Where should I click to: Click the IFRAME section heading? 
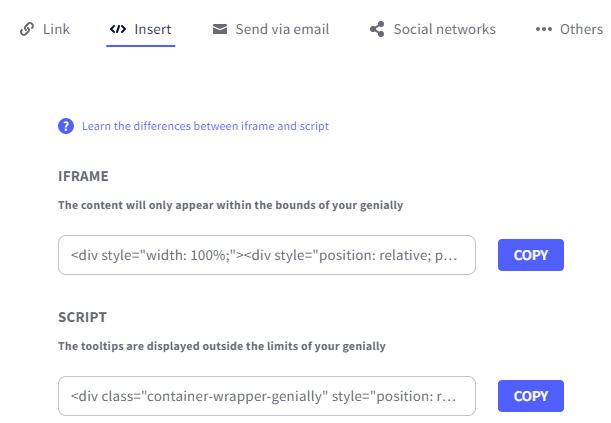click(x=83, y=176)
